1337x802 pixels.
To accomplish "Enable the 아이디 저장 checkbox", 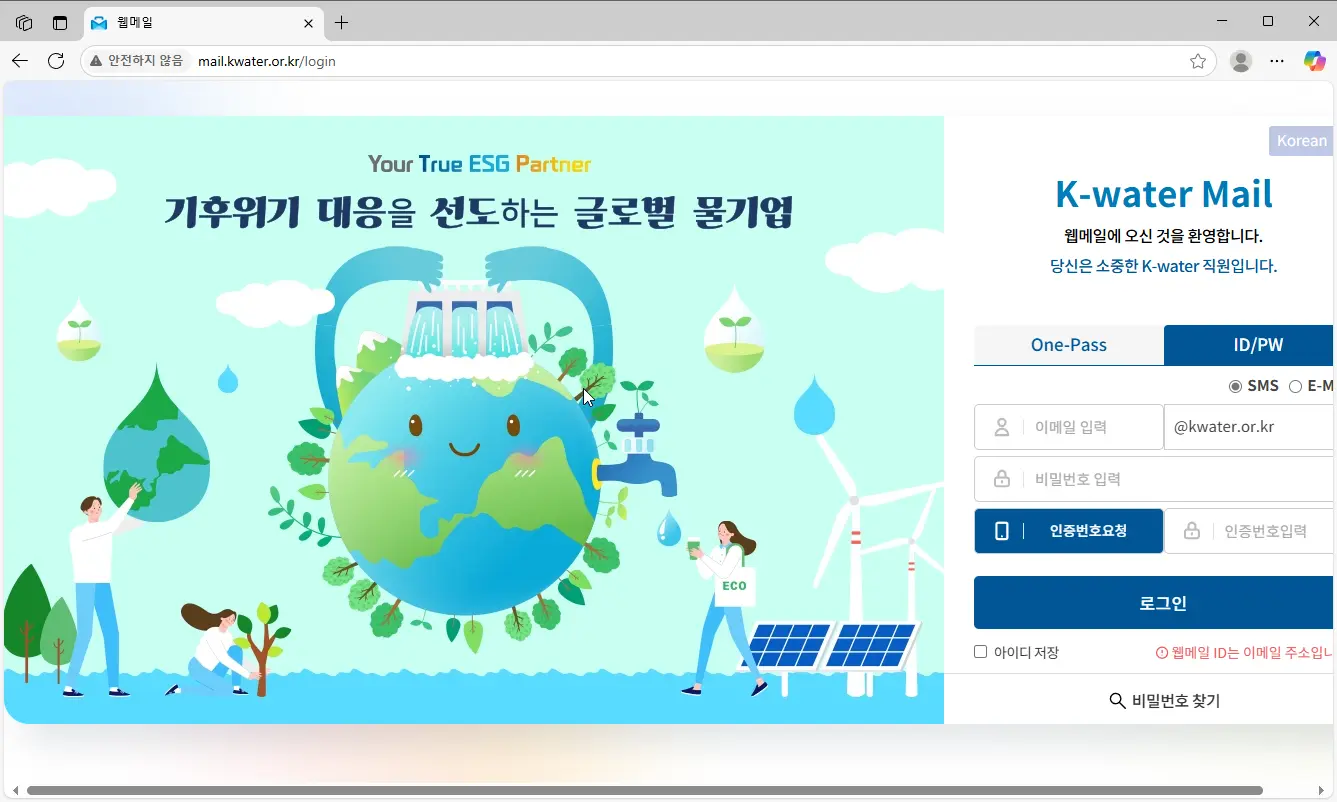I will point(980,651).
